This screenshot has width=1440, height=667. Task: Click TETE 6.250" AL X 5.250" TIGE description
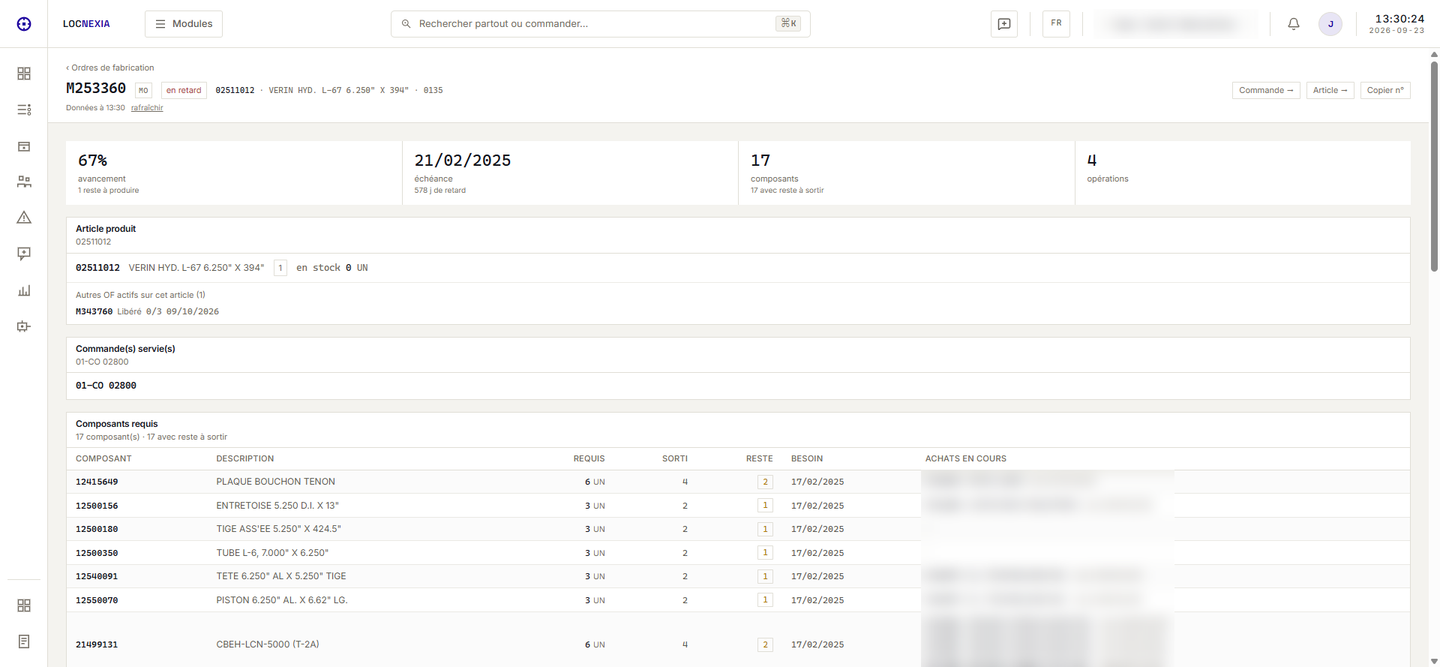point(281,576)
